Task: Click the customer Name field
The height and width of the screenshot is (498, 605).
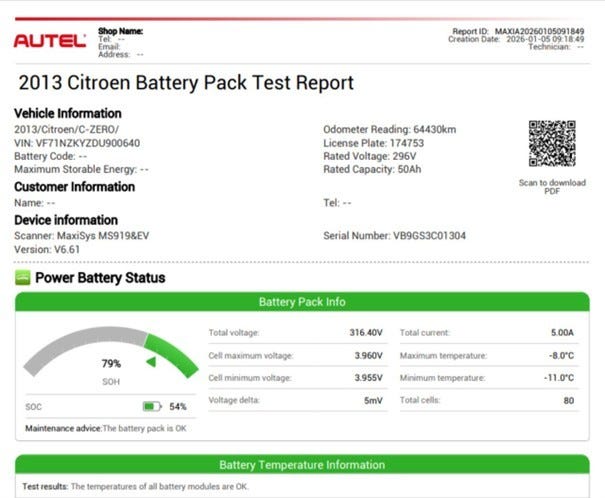Action: 35,203
